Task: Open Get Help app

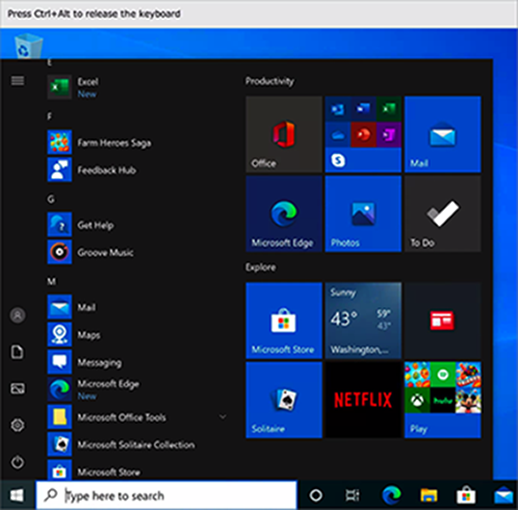Action: coord(137,225)
